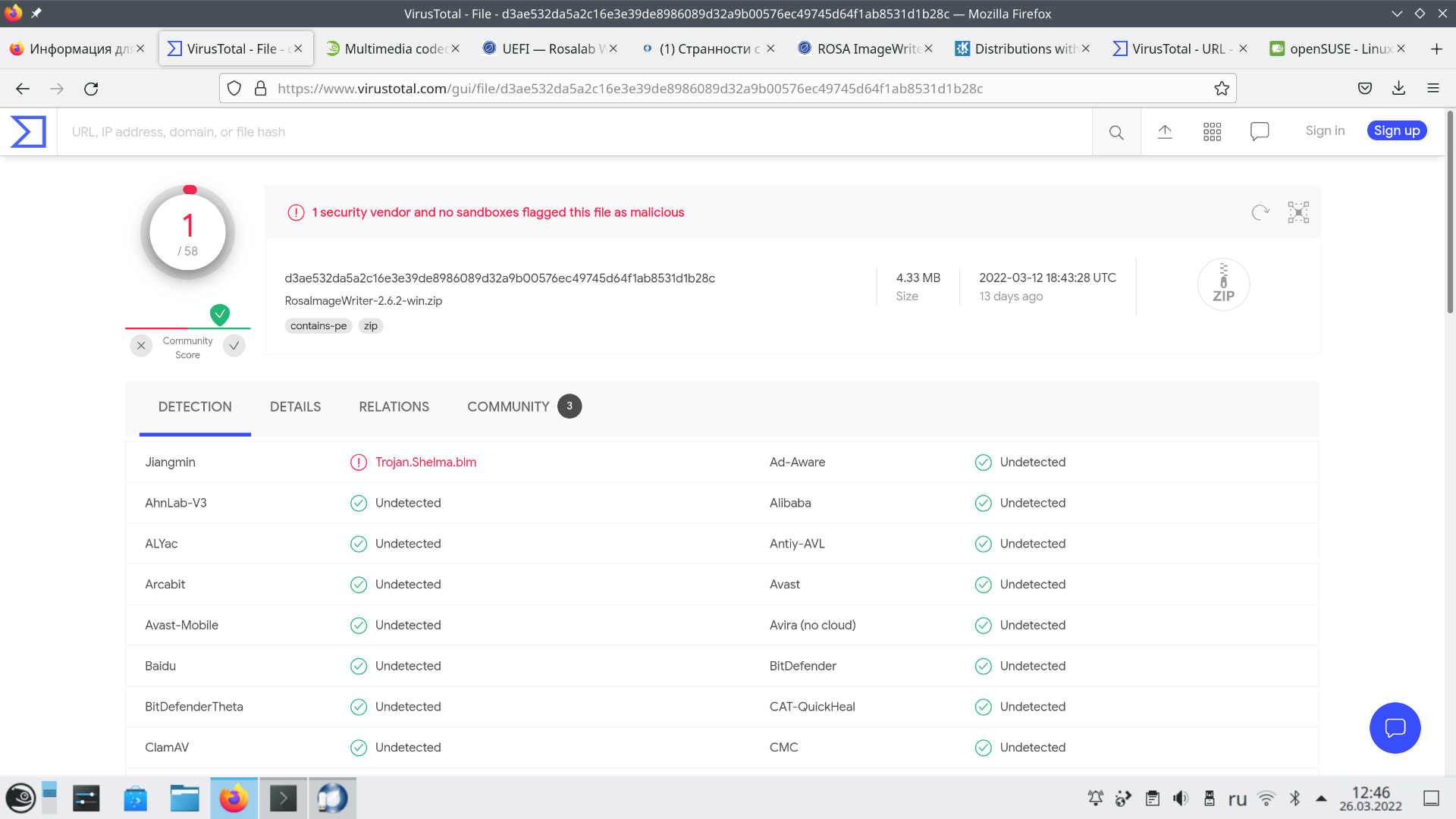Switch to the DETAILS tab
The height and width of the screenshot is (819, 1456).
pyautogui.click(x=295, y=407)
